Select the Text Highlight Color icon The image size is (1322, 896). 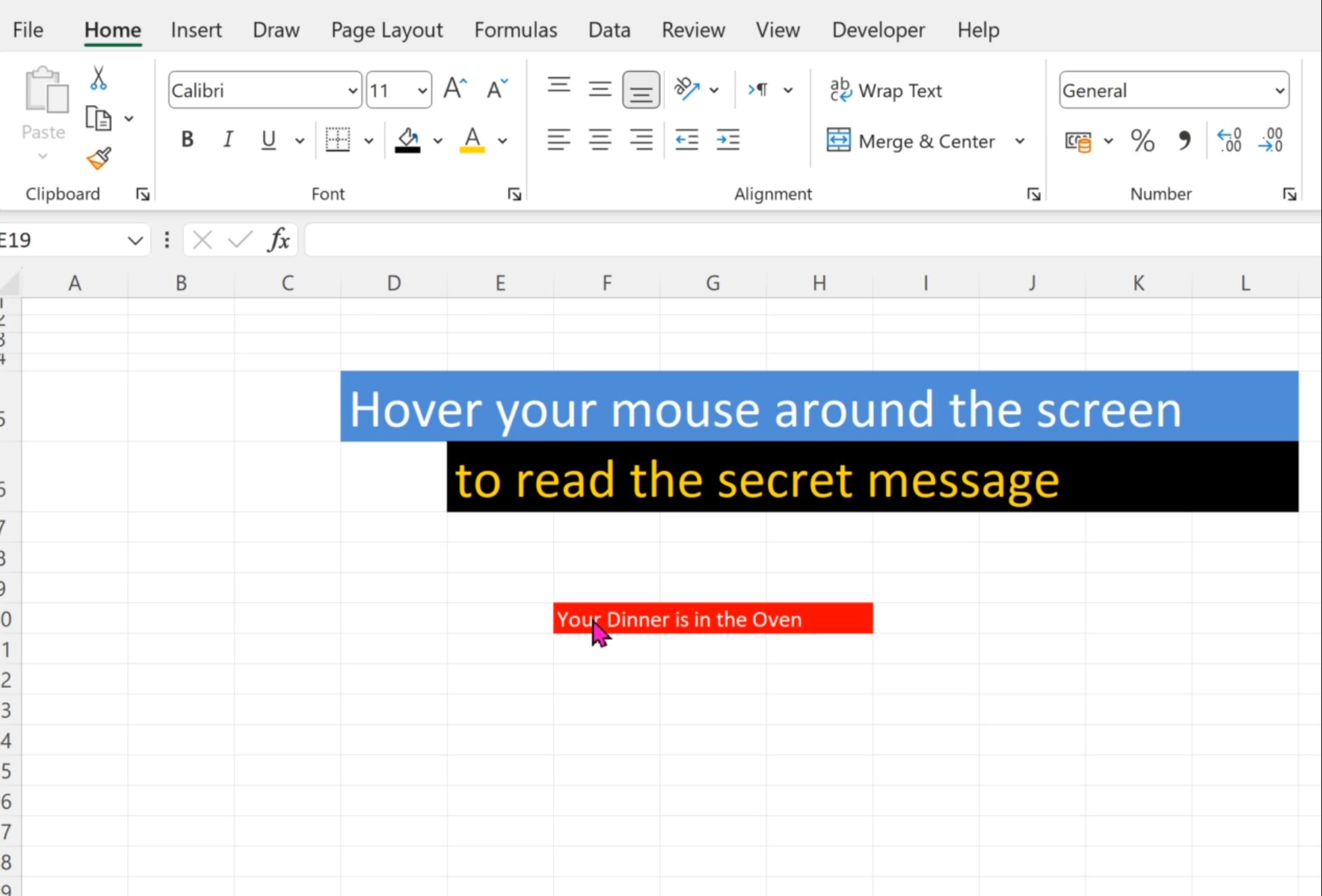click(x=472, y=140)
